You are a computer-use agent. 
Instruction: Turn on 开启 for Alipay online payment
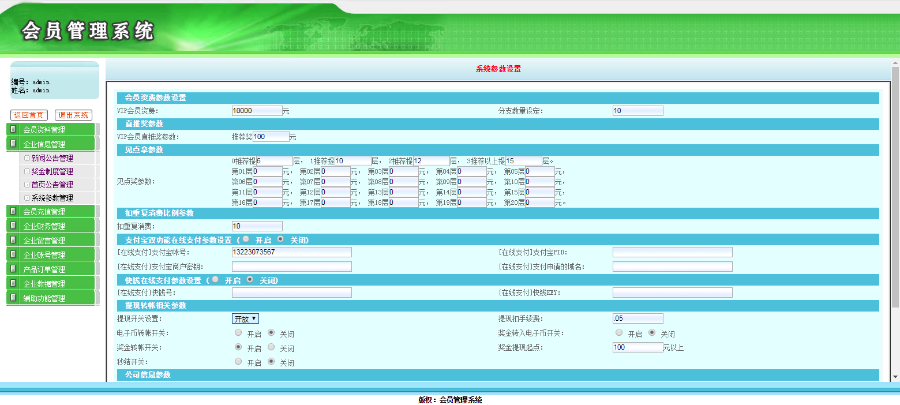[246, 239]
